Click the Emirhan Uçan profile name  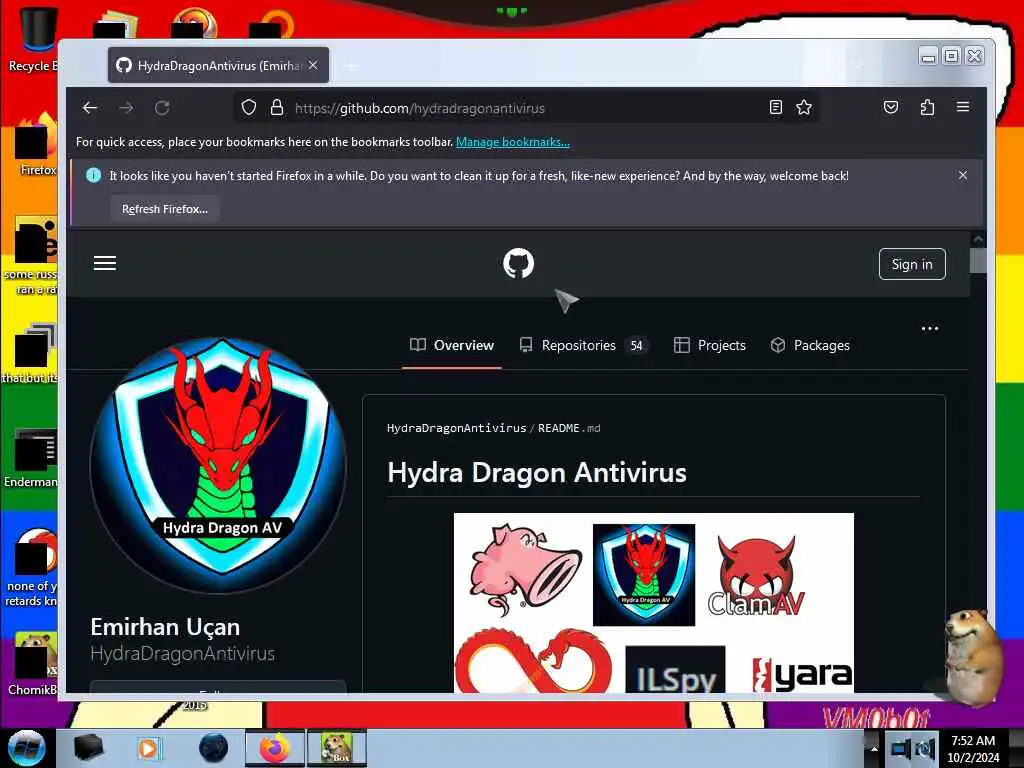pos(165,627)
